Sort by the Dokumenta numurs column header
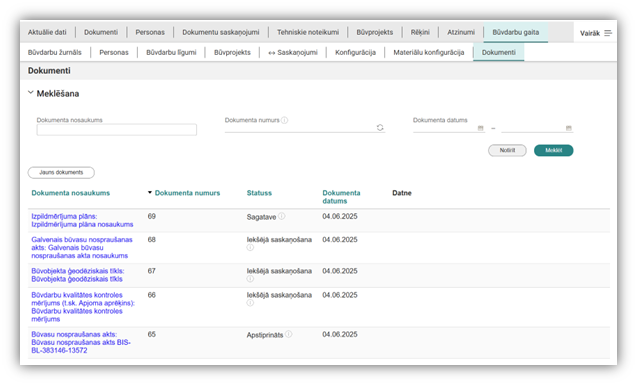Viewport: 637px width, 385px height. pyautogui.click(x=187, y=193)
